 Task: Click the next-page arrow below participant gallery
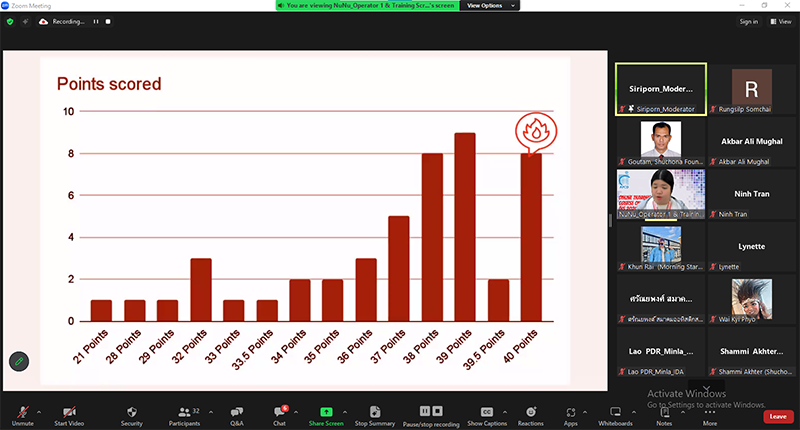706,387
